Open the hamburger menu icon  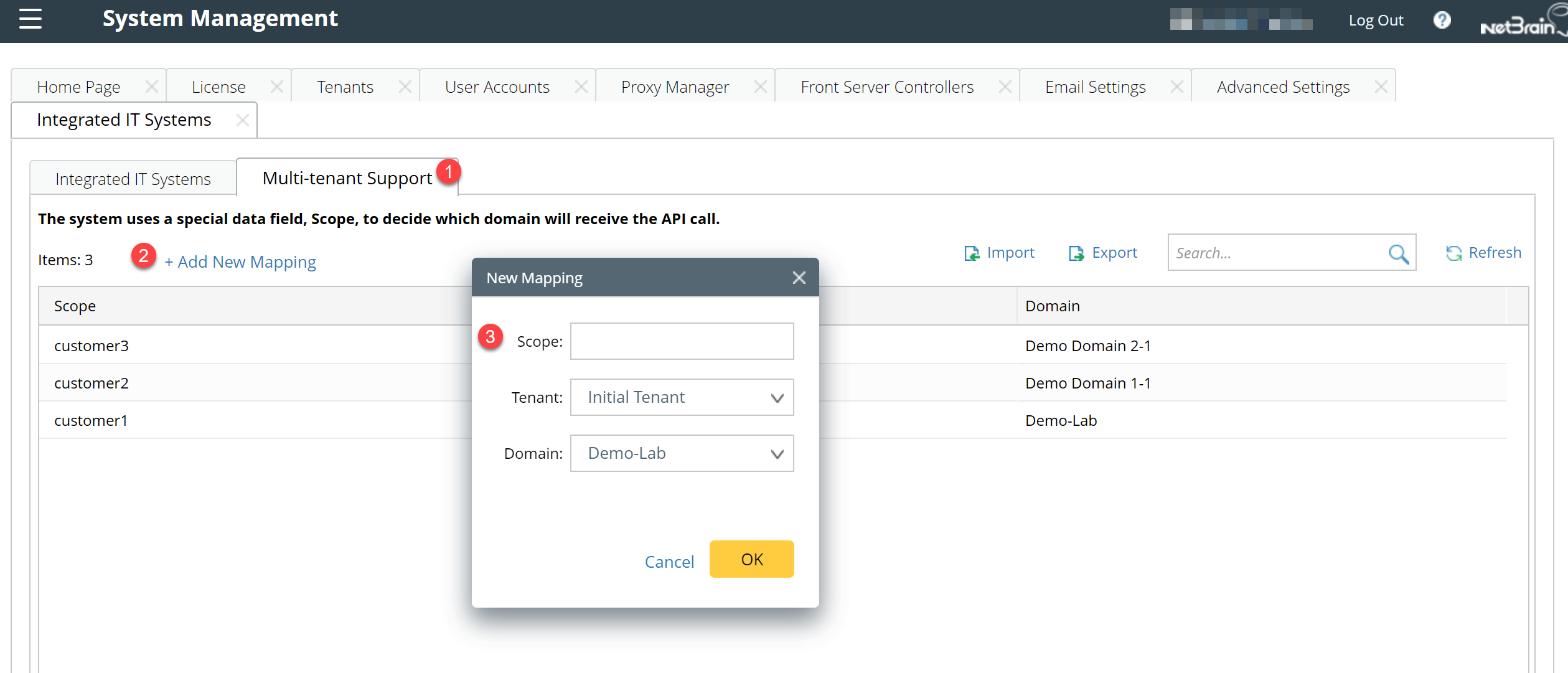[x=30, y=19]
